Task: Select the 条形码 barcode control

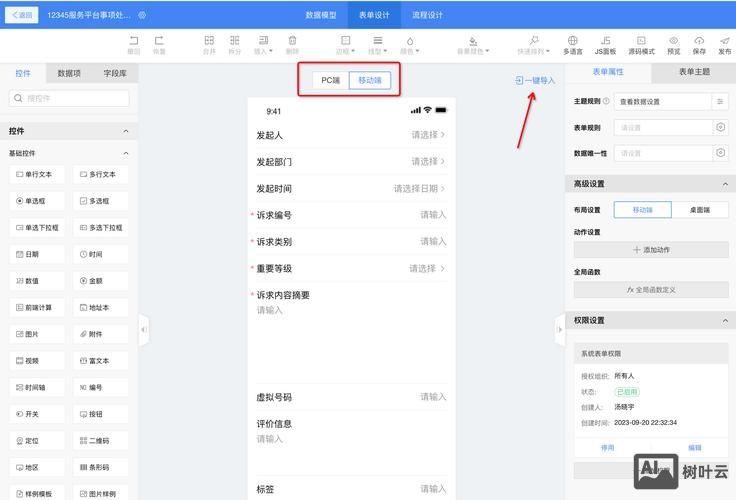Action: click(x=100, y=467)
